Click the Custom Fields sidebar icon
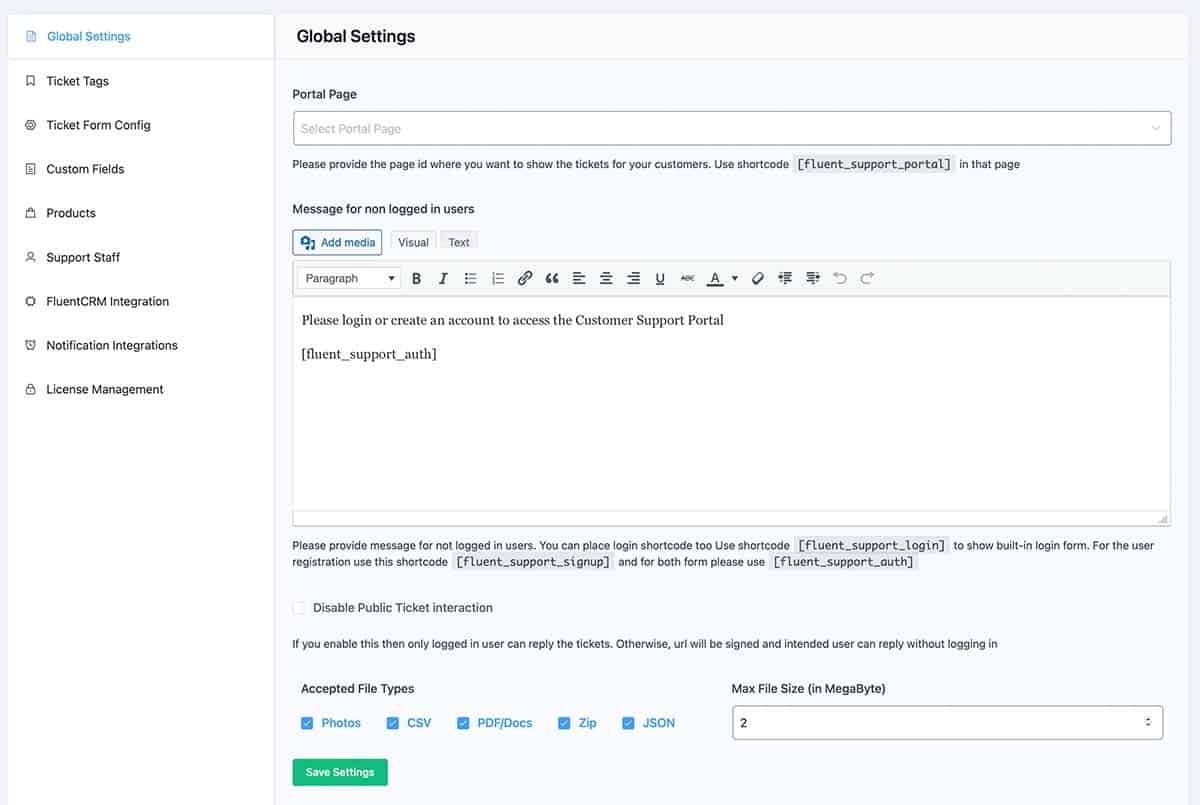The width and height of the screenshot is (1200, 805). coord(30,169)
